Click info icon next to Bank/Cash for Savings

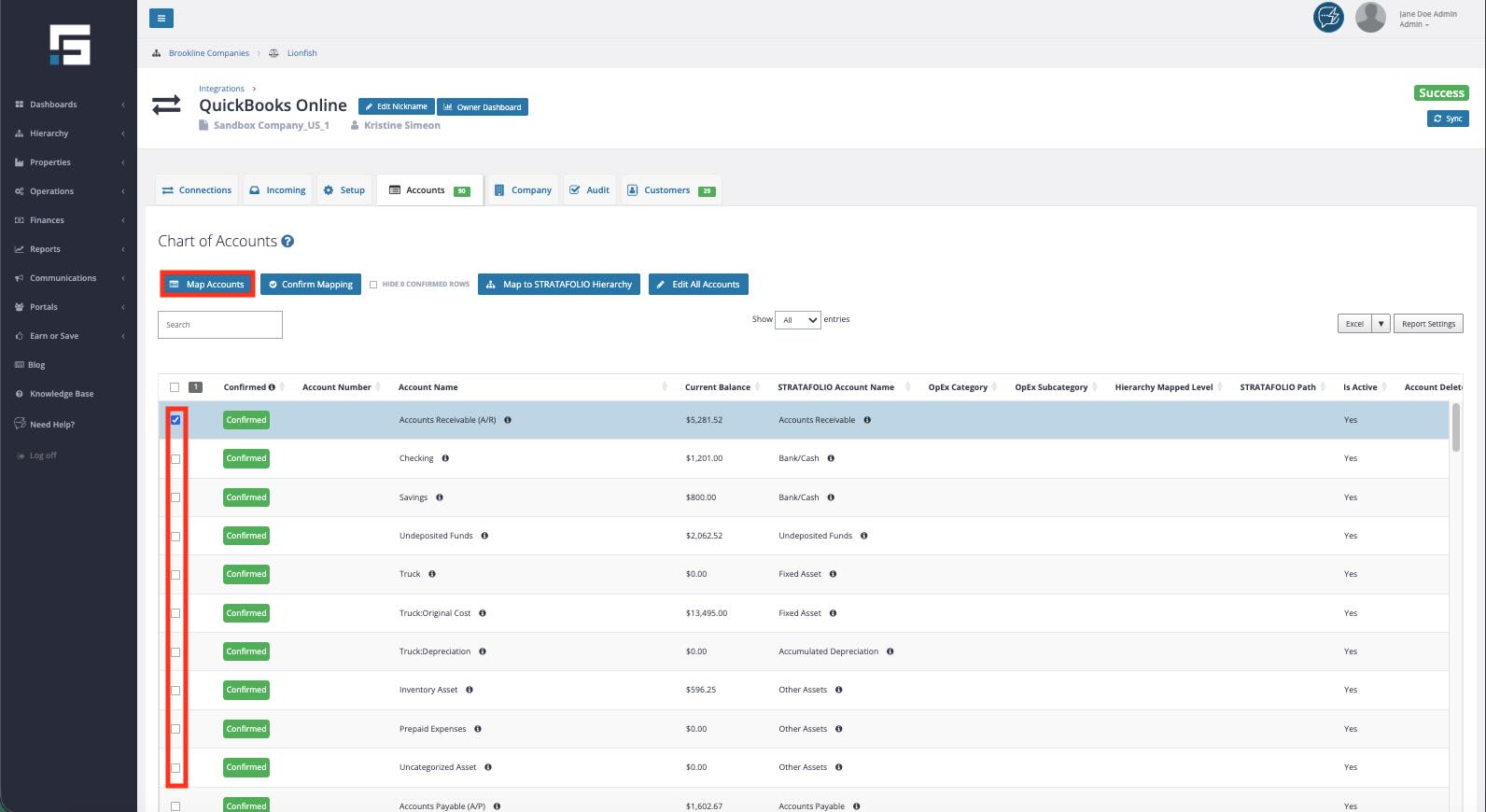831,497
